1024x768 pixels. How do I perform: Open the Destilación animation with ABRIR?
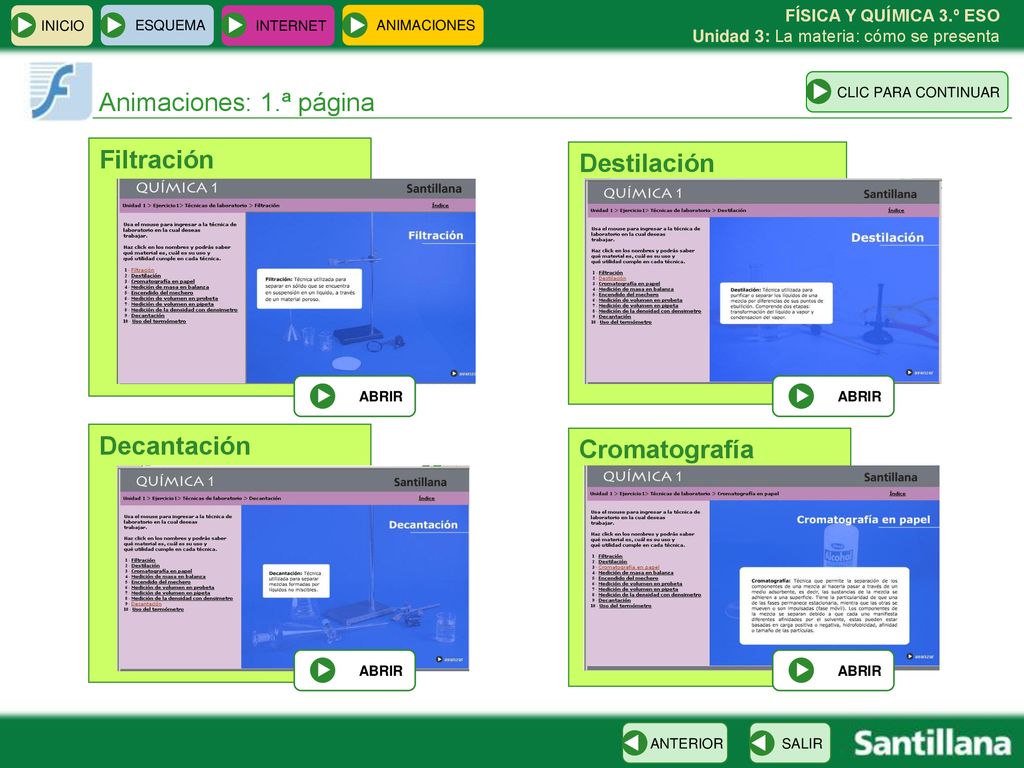click(833, 396)
